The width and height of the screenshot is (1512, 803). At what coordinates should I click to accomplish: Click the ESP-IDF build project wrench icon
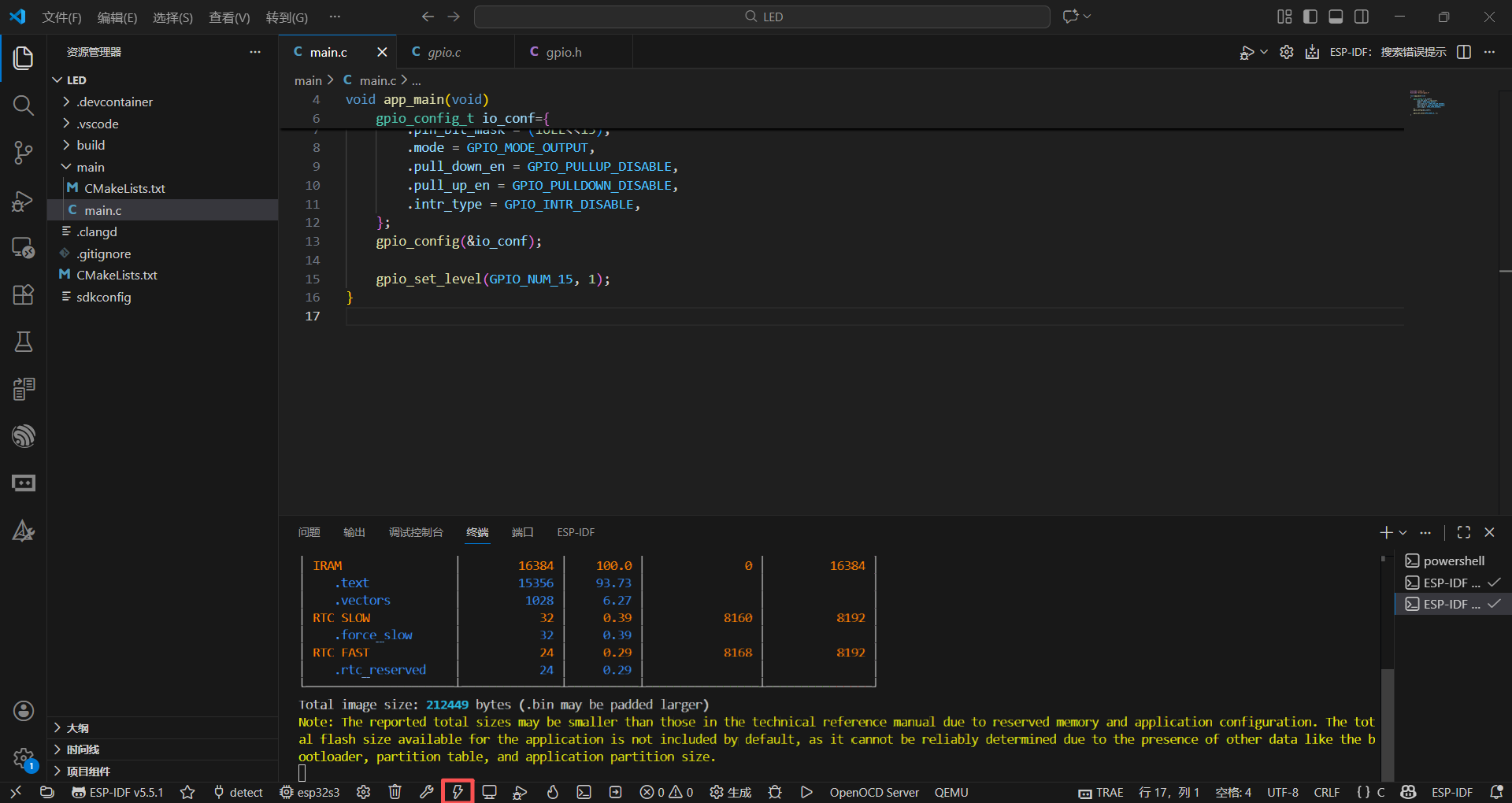(x=426, y=792)
